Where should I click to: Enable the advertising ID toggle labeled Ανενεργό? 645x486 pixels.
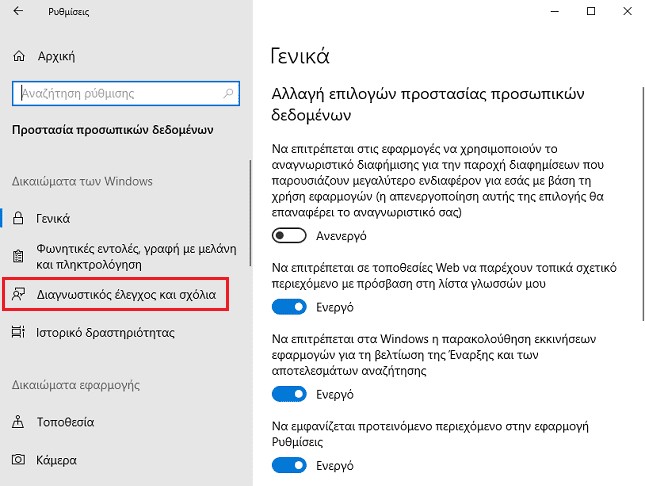pyautogui.click(x=289, y=236)
